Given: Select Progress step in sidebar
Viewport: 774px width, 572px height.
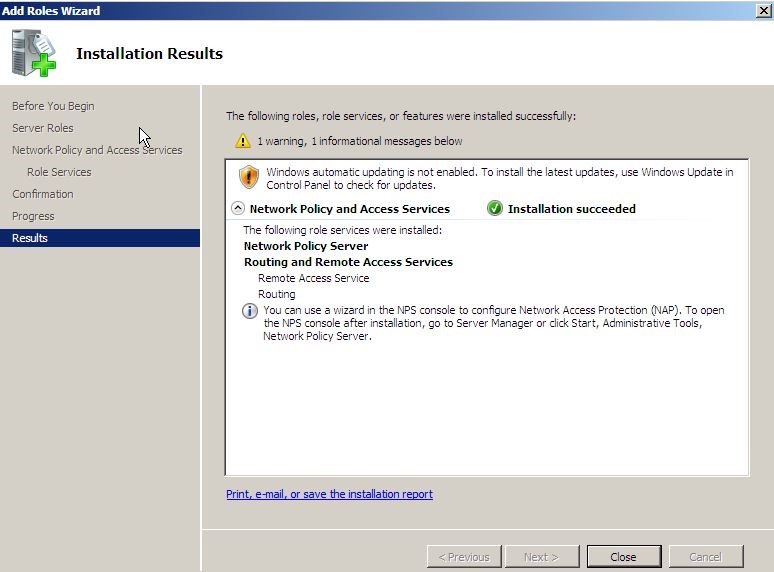Looking at the screenshot, I should pos(33,216).
